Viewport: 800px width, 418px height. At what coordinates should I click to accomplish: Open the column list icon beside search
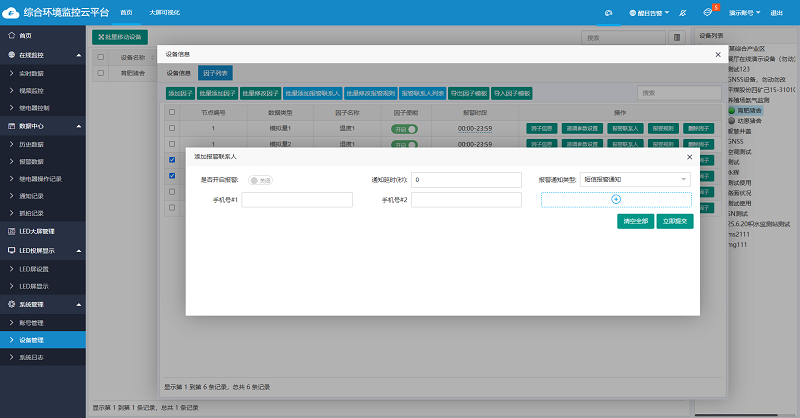tap(678, 37)
